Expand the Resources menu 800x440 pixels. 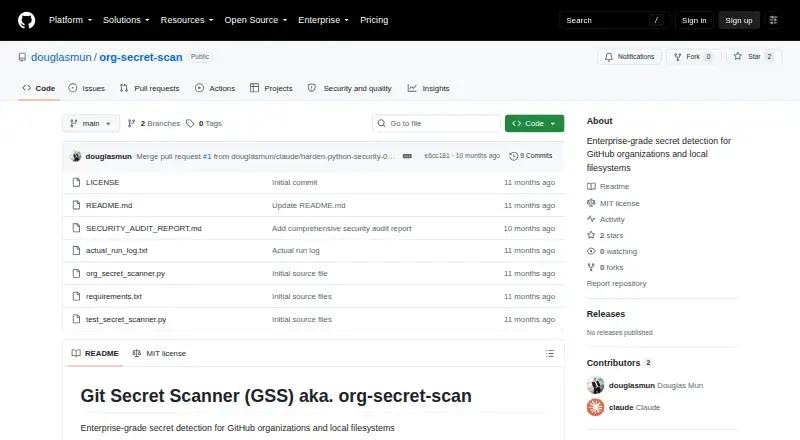pyautogui.click(x=187, y=20)
